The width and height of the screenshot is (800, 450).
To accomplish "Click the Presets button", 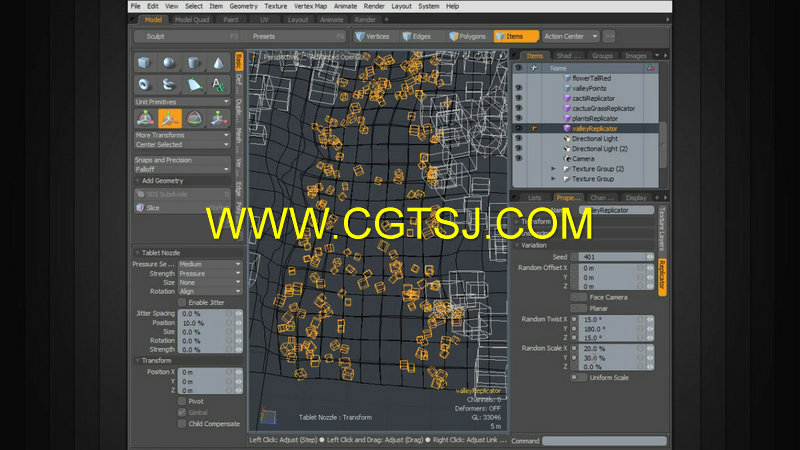I will pyautogui.click(x=296, y=36).
